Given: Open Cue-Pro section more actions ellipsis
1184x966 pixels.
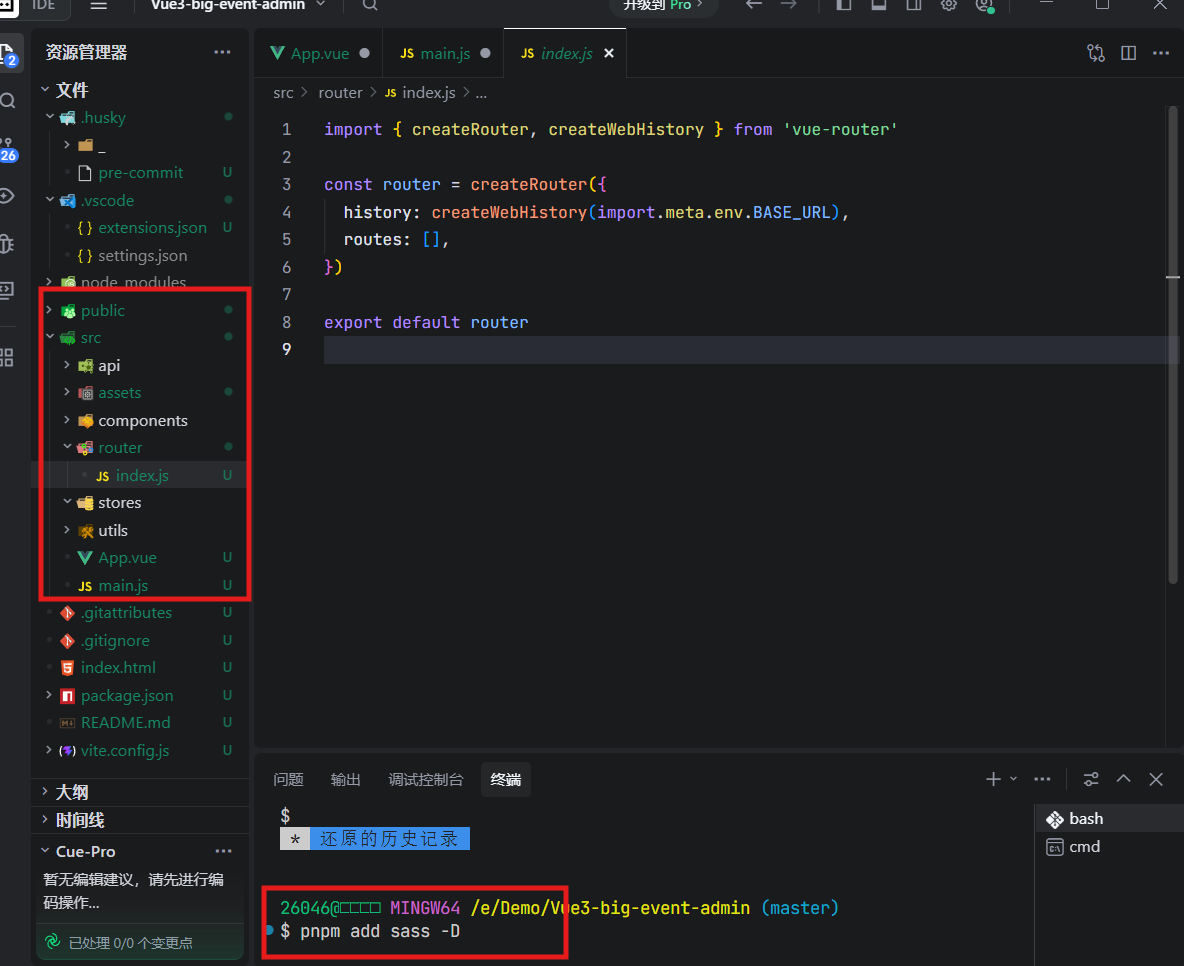Looking at the screenshot, I should (224, 851).
